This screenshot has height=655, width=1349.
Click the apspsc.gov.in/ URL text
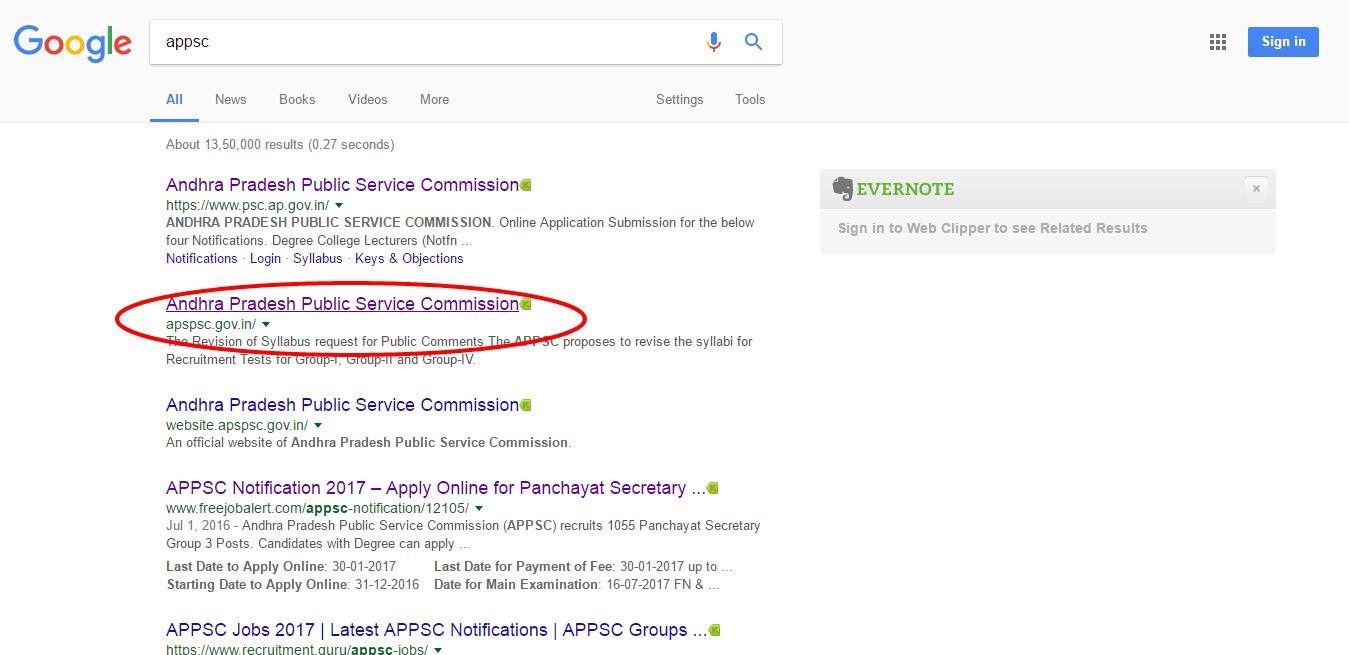(211, 324)
